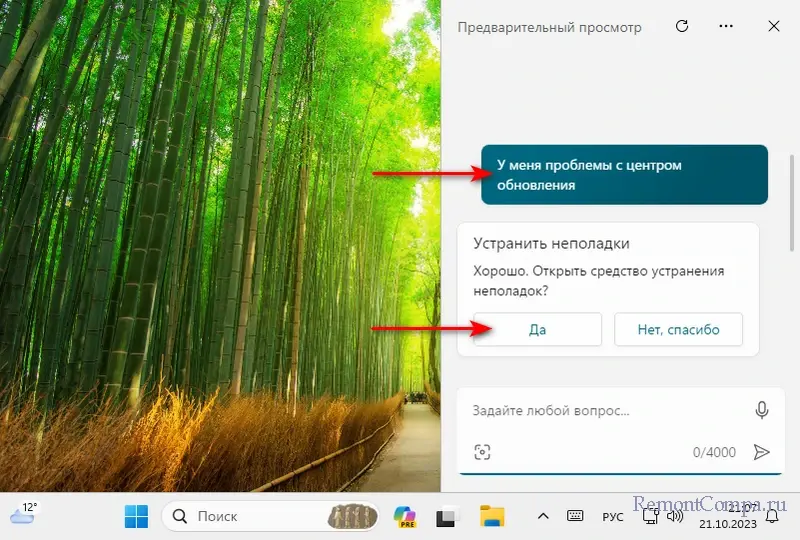
Task: Expand hidden system tray icons chevron
Action: click(x=543, y=516)
